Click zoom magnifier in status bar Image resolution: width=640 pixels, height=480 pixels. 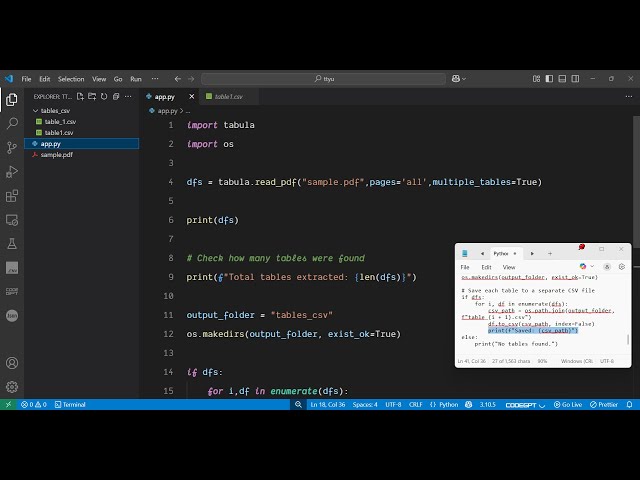point(298,404)
